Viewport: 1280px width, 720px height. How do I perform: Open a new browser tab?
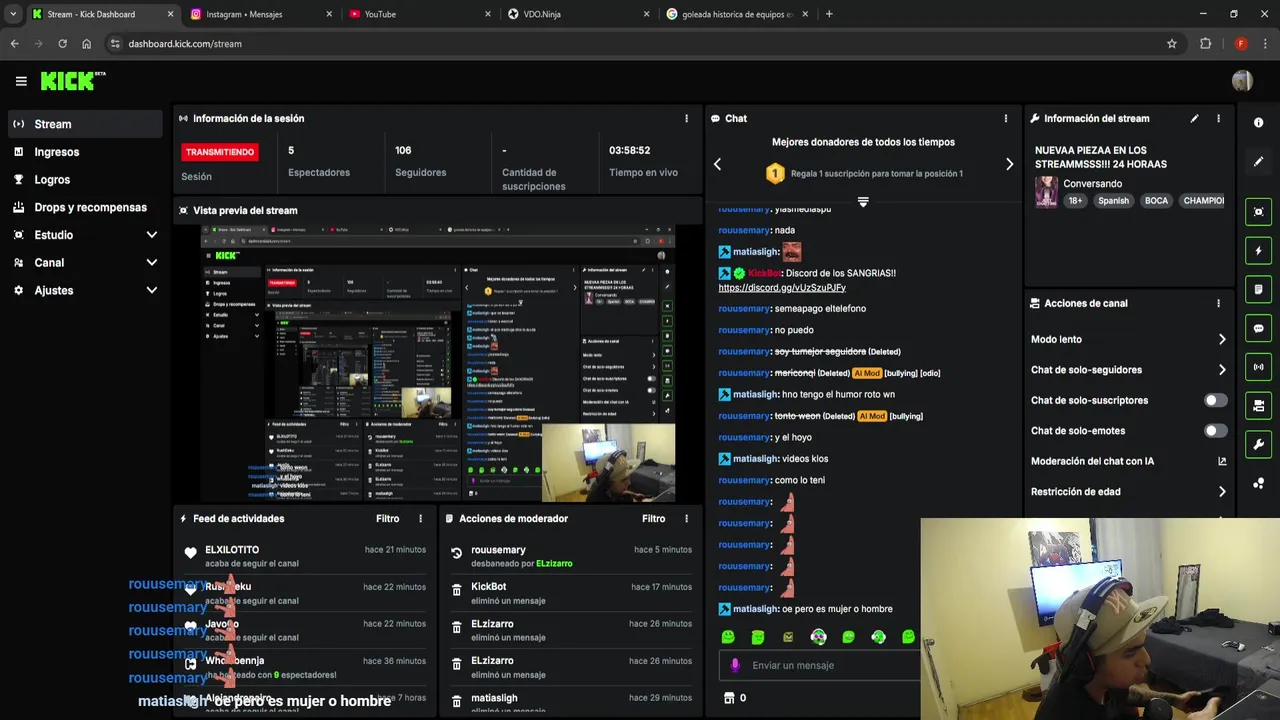click(x=829, y=14)
